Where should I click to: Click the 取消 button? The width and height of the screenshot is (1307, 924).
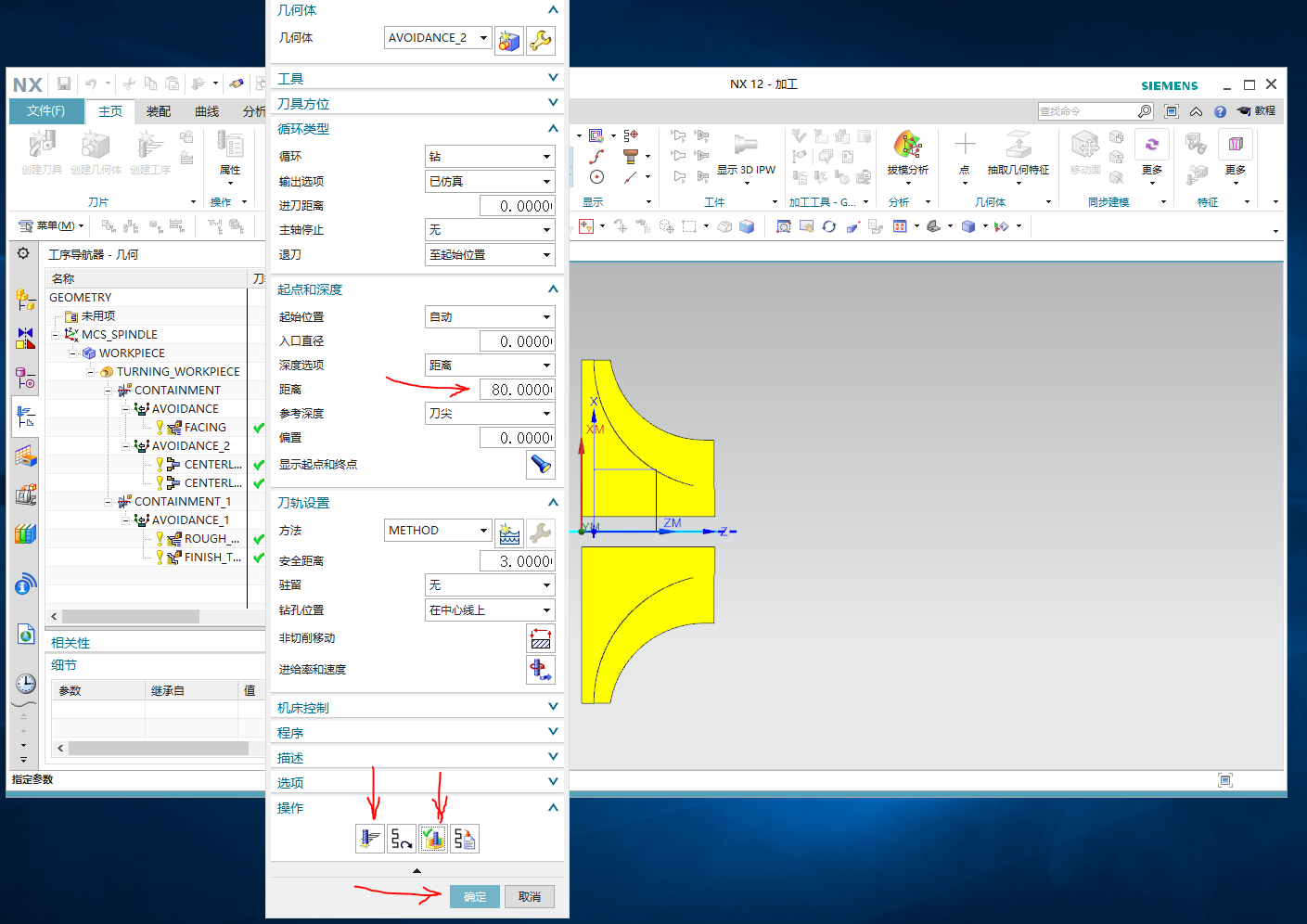click(530, 897)
